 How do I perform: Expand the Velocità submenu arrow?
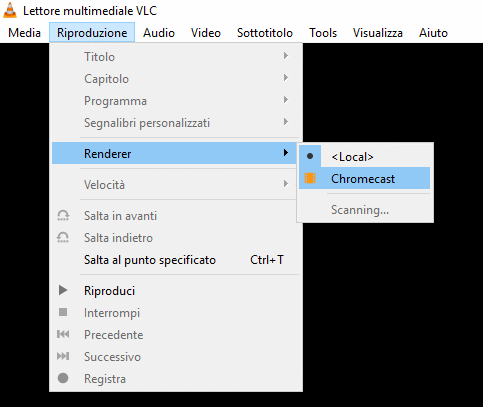coord(286,184)
